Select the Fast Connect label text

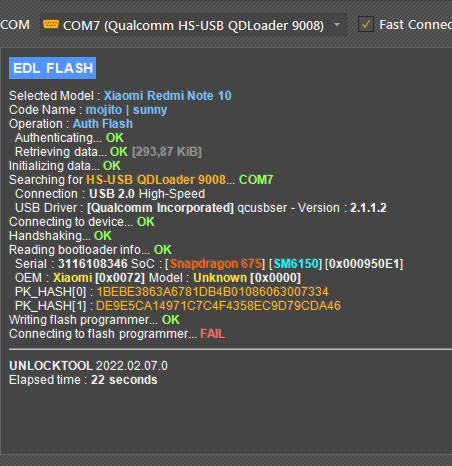tap(415, 25)
